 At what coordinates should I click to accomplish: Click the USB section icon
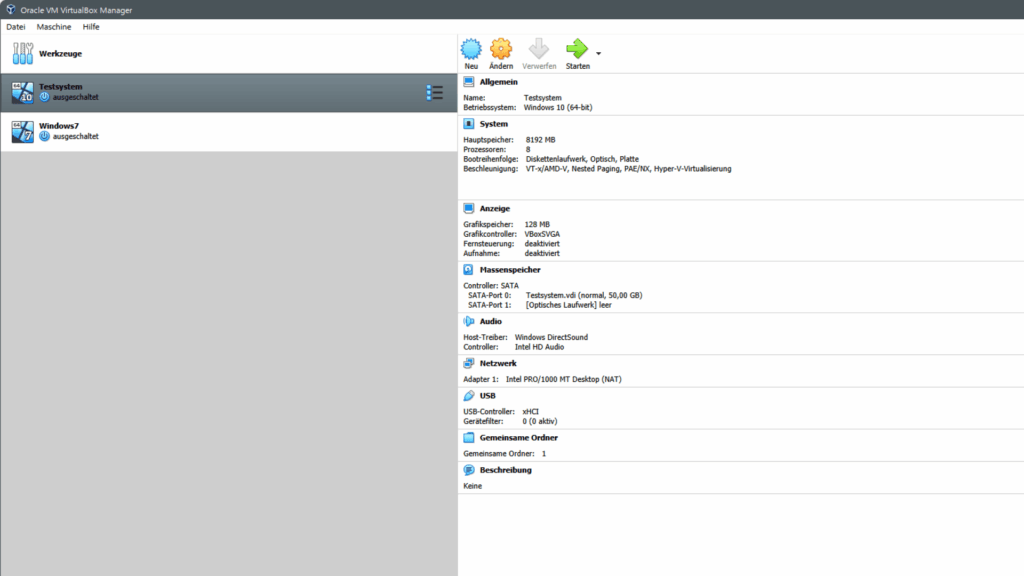[x=469, y=396]
